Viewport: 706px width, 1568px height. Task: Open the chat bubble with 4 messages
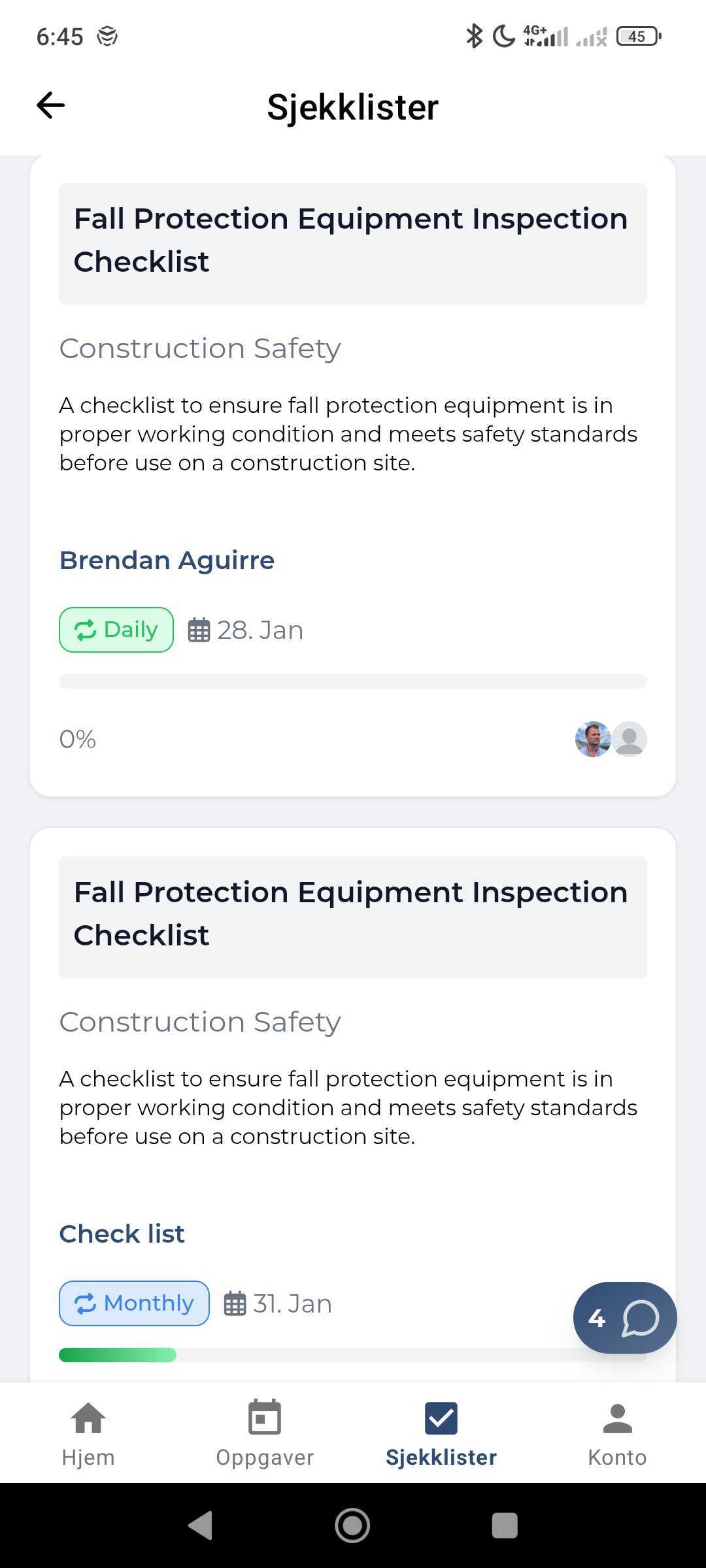tap(624, 1317)
